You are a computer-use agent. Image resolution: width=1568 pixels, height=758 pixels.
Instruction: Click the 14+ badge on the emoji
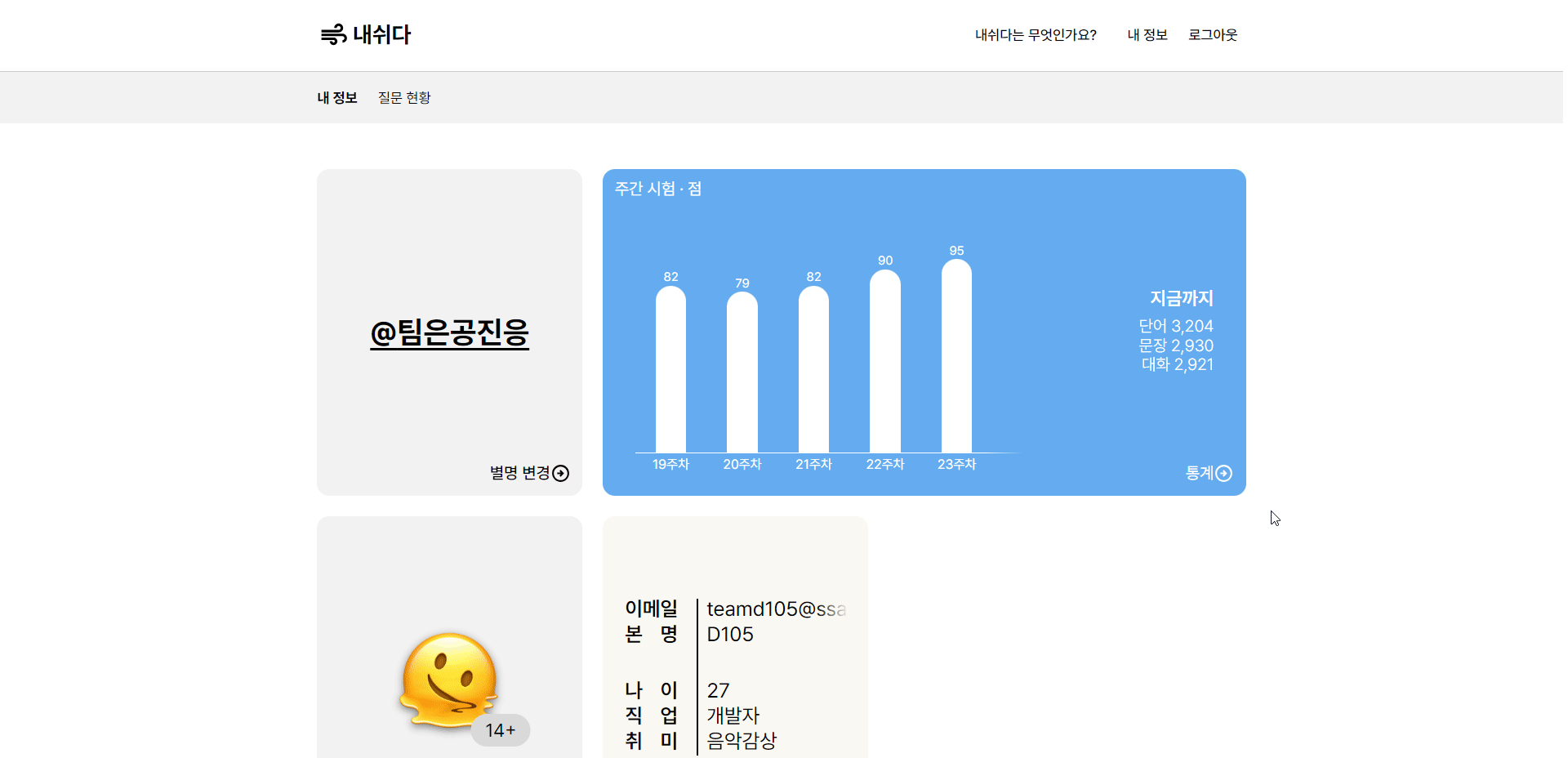click(x=501, y=730)
